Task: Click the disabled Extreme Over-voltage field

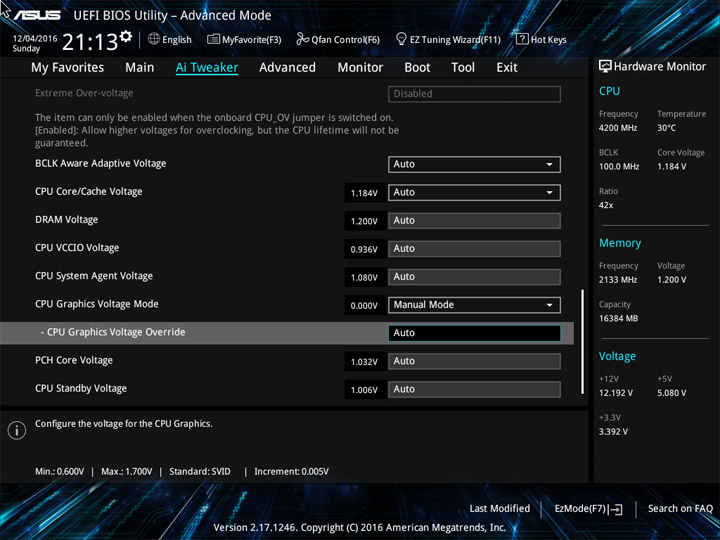Action: [x=474, y=94]
